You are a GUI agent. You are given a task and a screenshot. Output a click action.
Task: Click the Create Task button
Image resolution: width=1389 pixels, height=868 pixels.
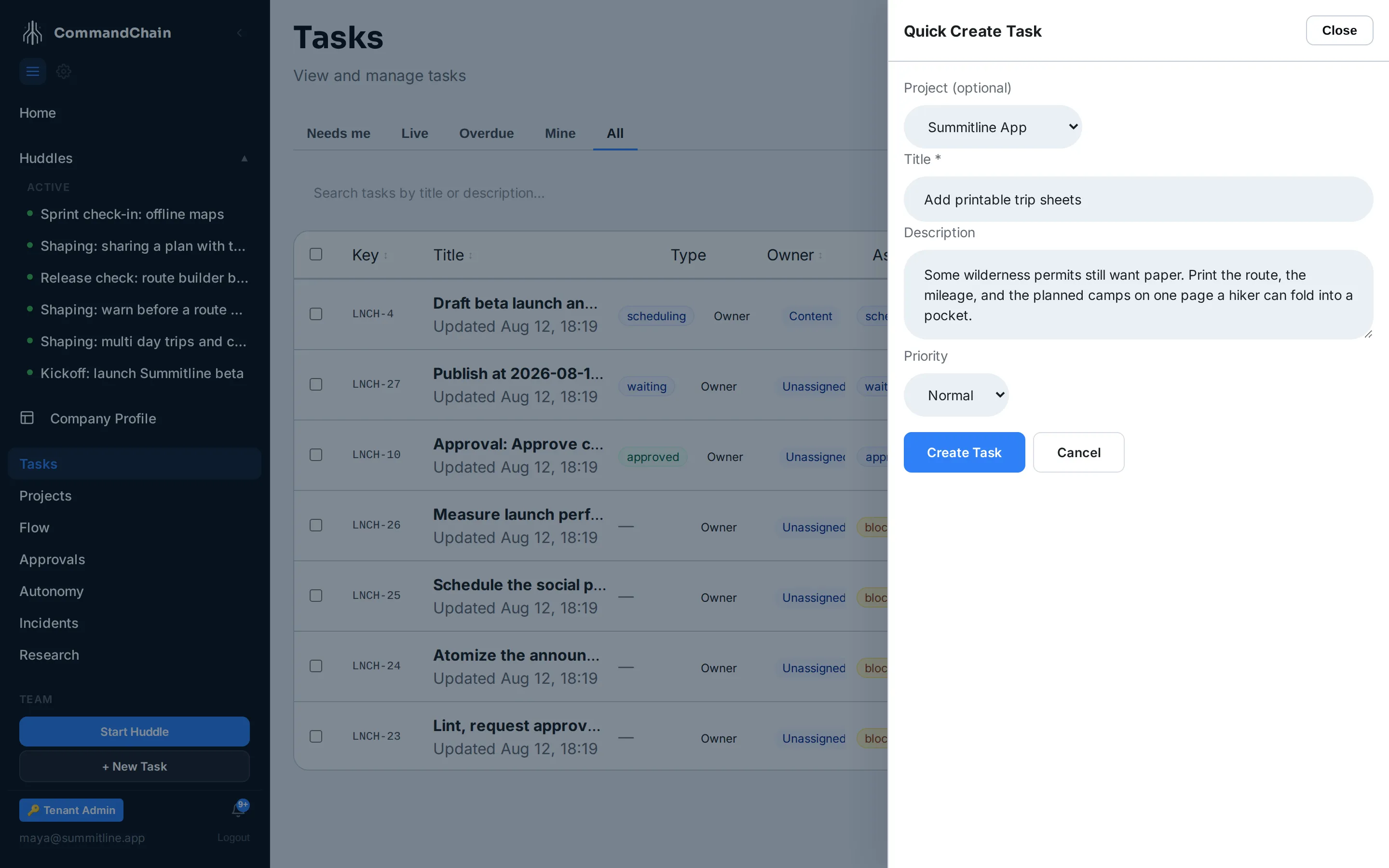click(964, 452)
